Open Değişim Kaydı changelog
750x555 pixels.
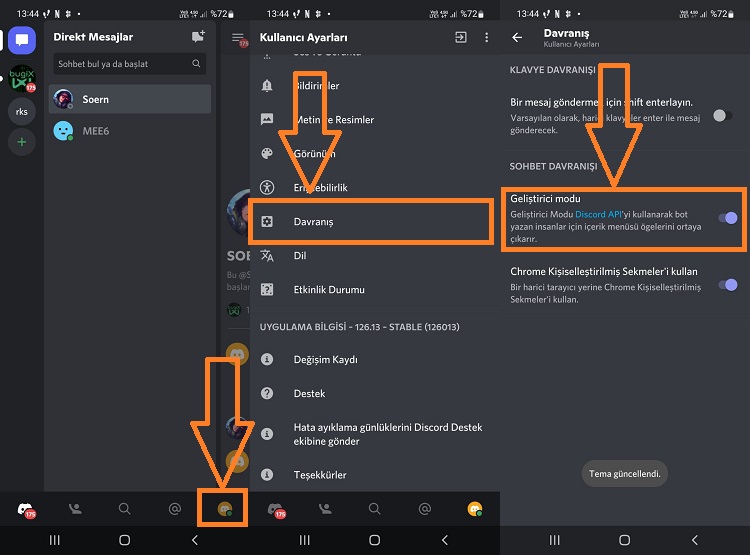(375, 359)
